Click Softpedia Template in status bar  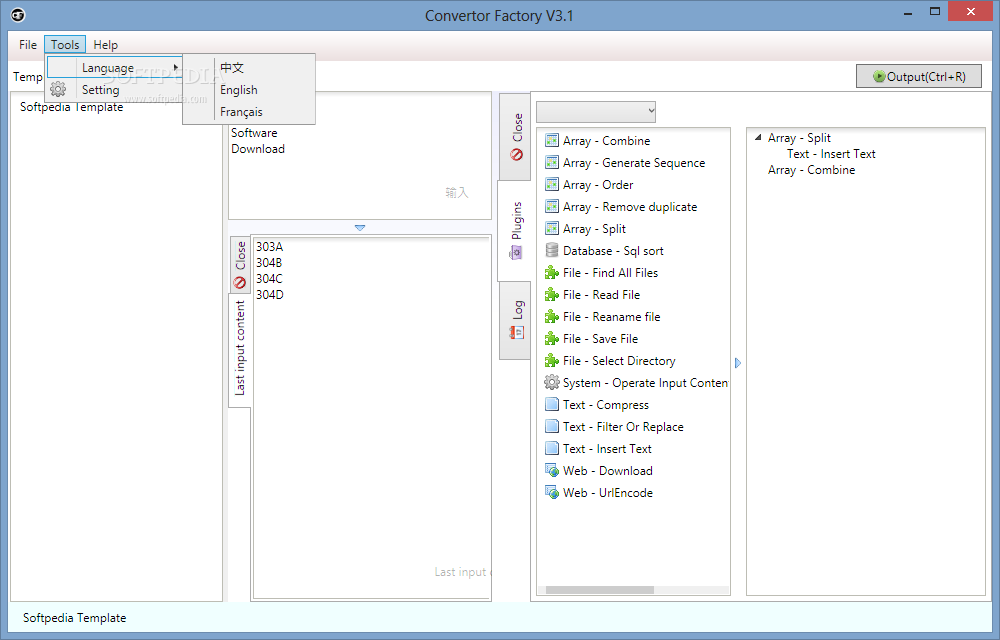coord(75,618)
